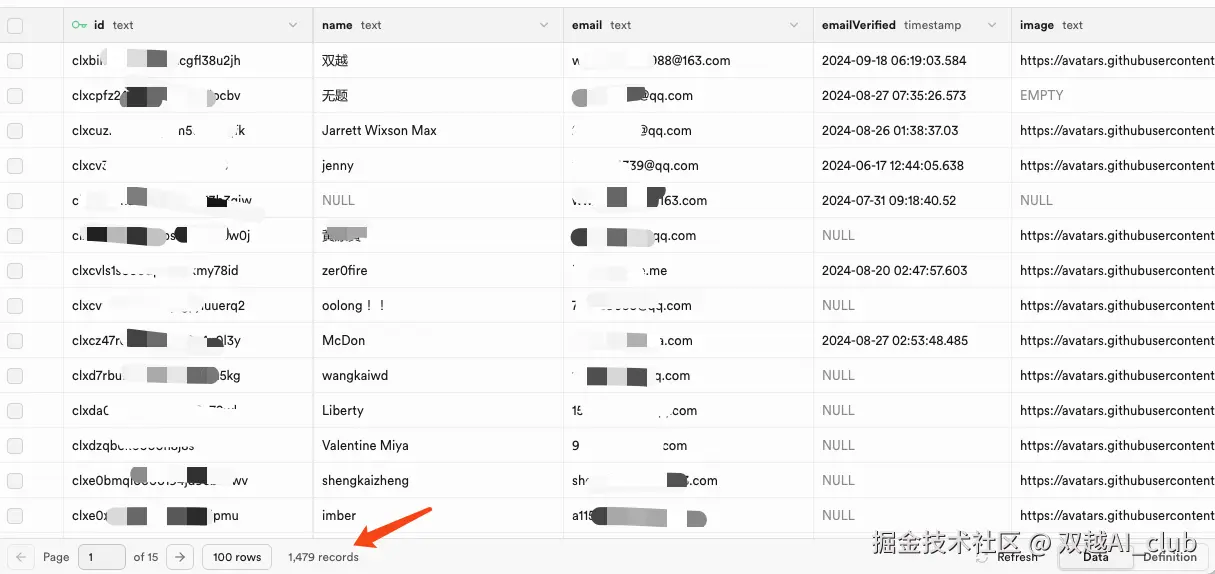Viewport: 1215px width, 574px height.
Task: Select the emailVerified cell 2024-06-17 12:44:05.638
Action: pyautogui.click(x=893, y=166)
